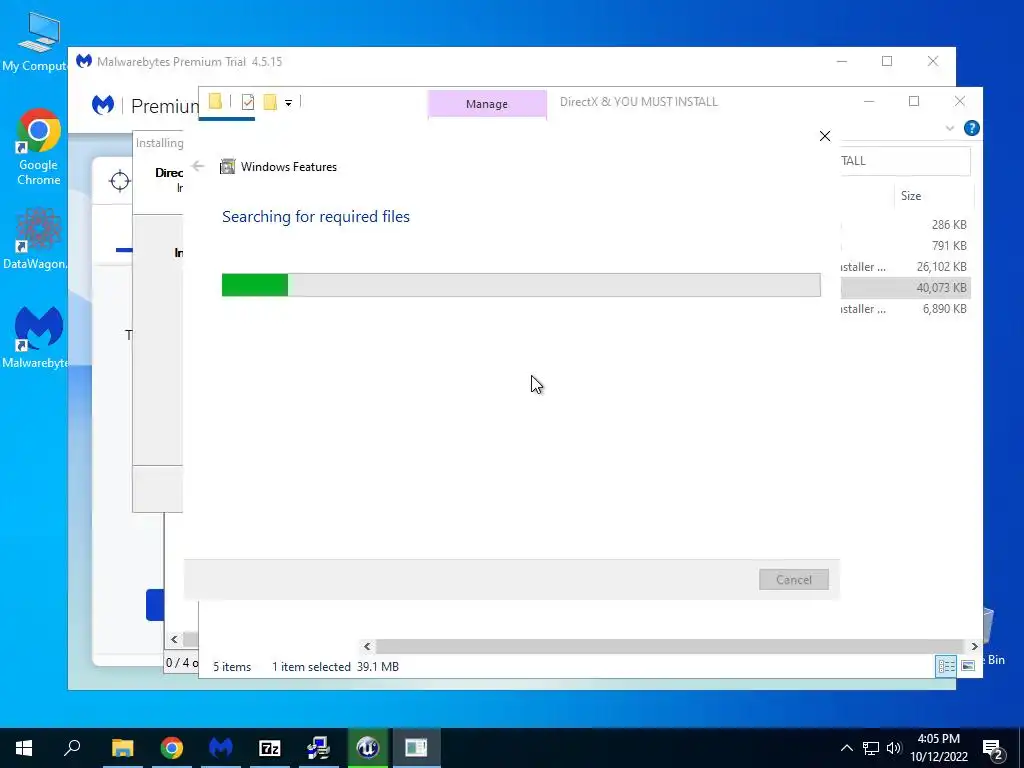The height and width of the screenshot is (768, 1024).
Task: Select the file row sized 286 KB
Action: pos(905,225)
